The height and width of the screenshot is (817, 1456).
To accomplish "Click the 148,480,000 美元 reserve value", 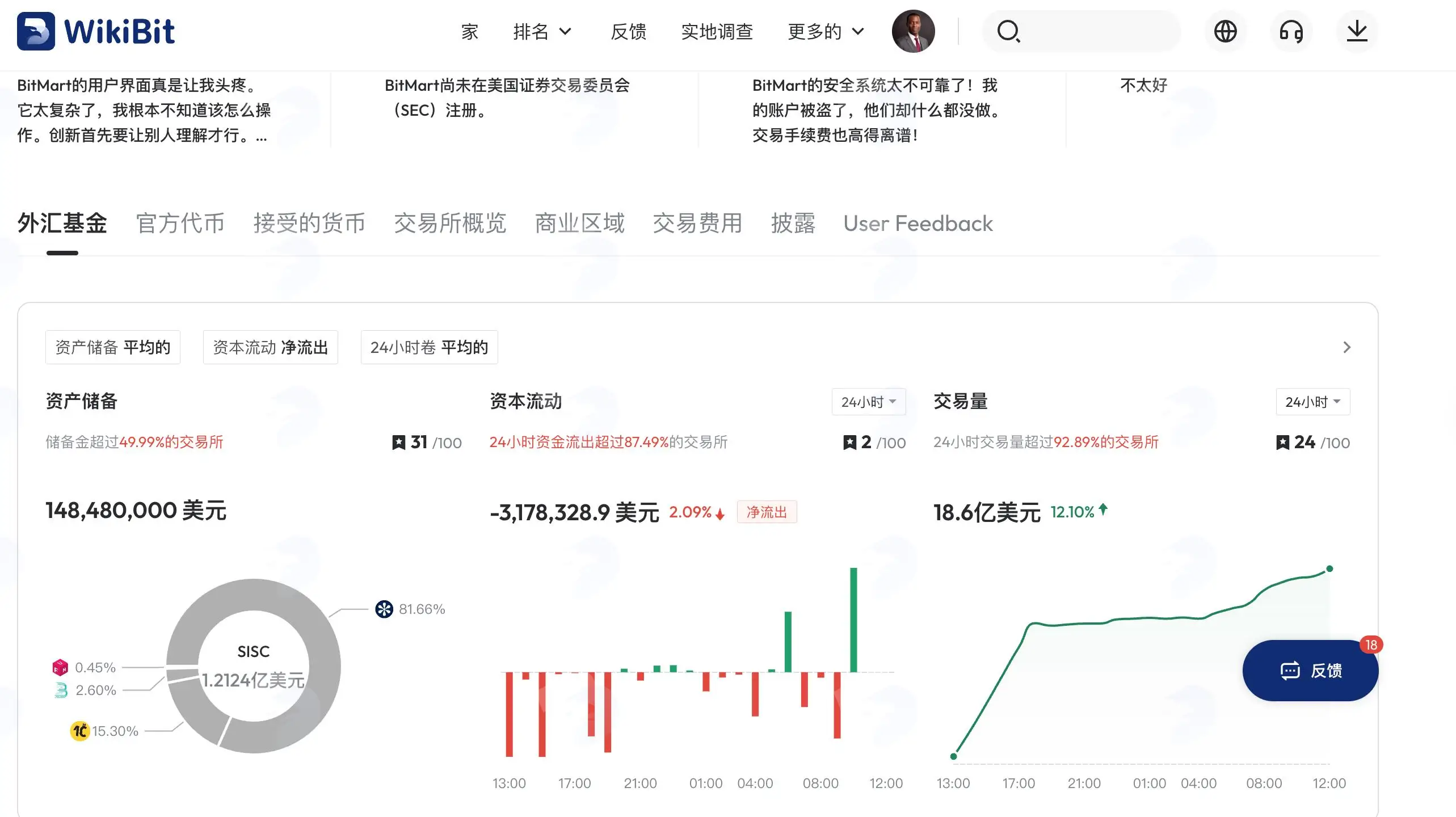I will tap(136, 511).
